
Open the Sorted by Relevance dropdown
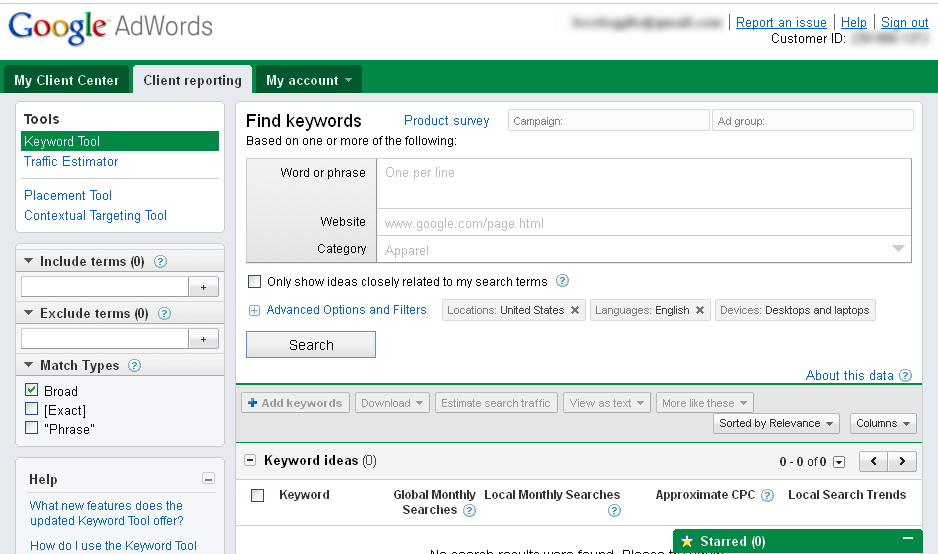pos(776,423)
